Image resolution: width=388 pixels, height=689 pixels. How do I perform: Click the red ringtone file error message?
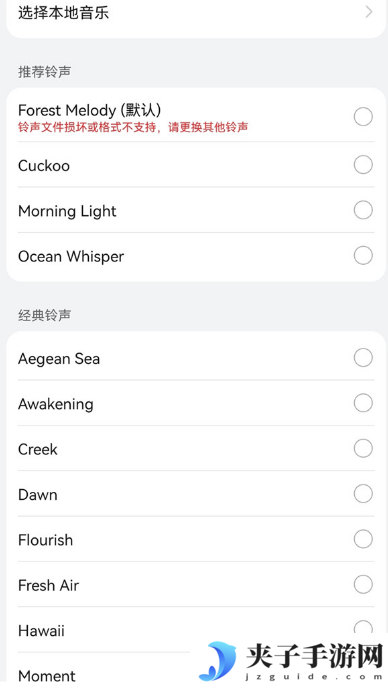133,127
